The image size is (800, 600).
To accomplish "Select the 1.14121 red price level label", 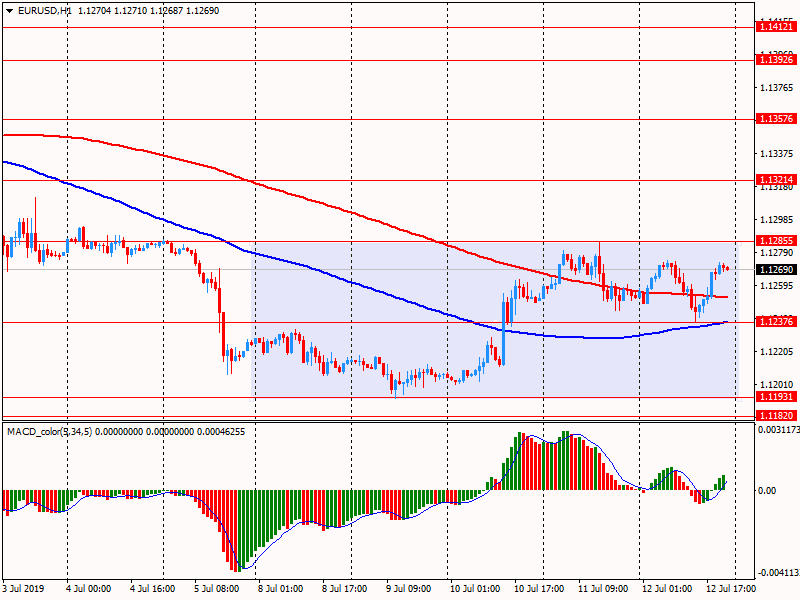I will pyautogui.click(x=776, y=27).
